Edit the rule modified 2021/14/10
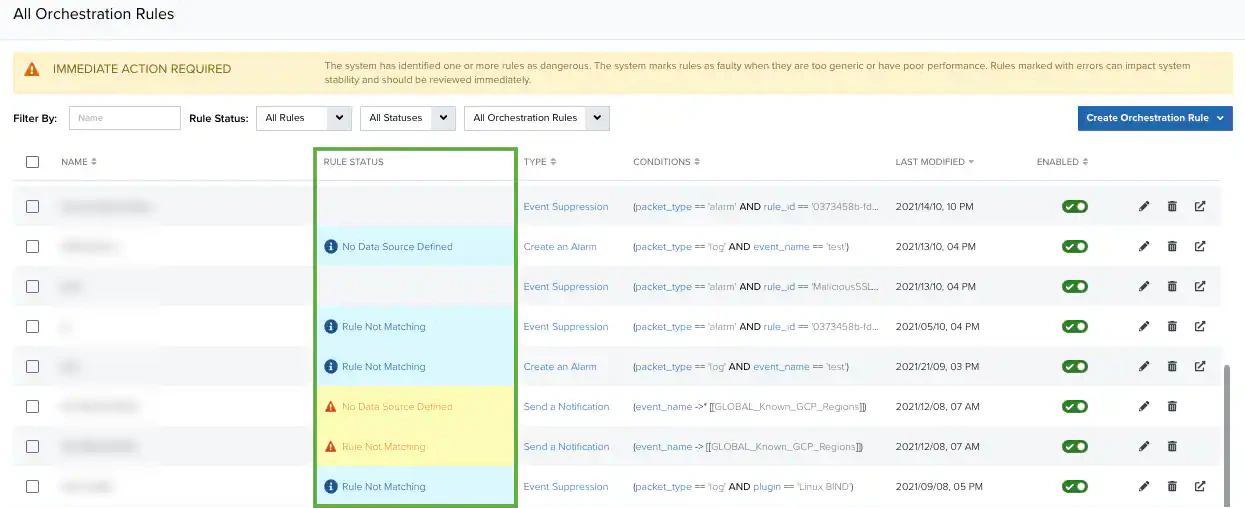This screenshot has height=508, width=1245. click(x=1144, y=207)
